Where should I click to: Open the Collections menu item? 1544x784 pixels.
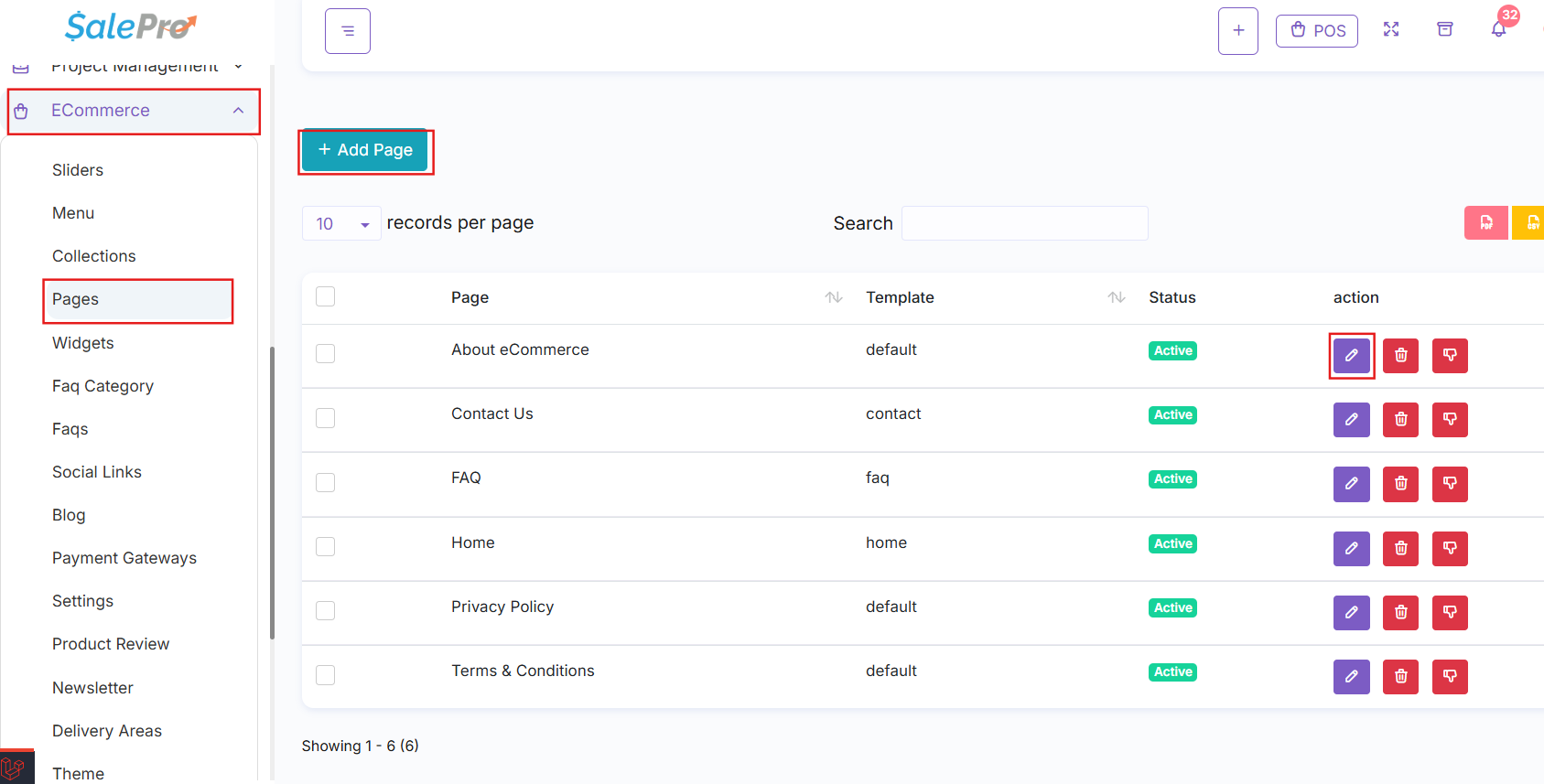point(94,256)
